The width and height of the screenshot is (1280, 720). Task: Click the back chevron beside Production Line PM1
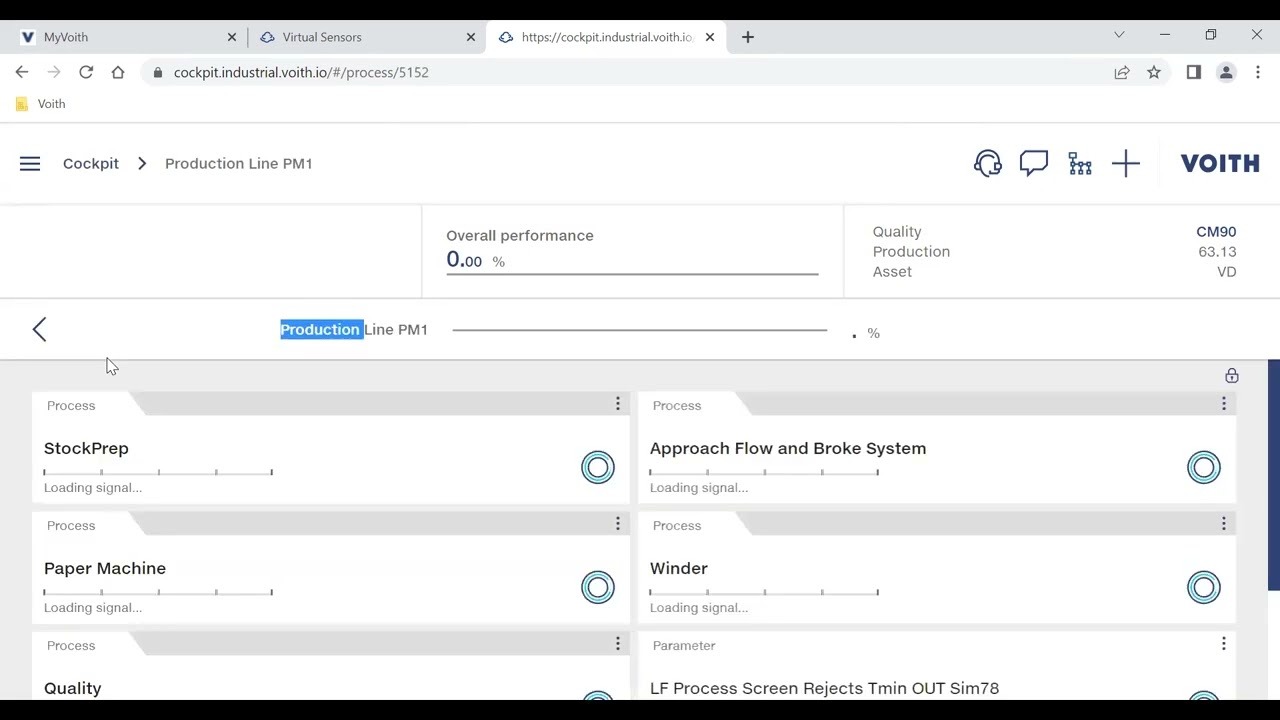coord(39,329)
